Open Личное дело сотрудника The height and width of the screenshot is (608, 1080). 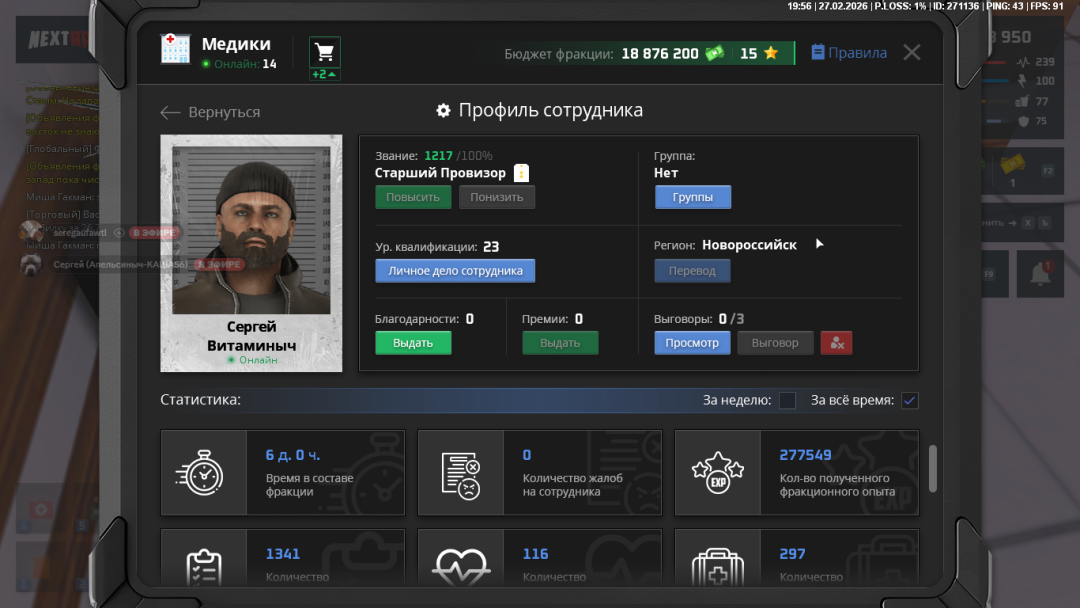point(455,271)
